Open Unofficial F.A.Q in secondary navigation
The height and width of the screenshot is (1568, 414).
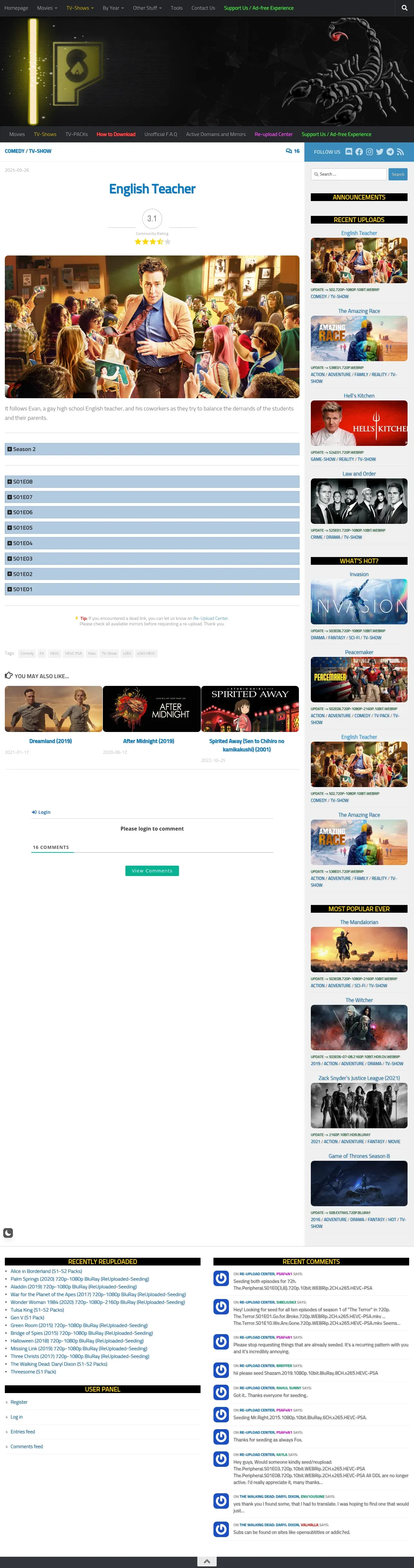pyautogui.click(x=161, y=135)
